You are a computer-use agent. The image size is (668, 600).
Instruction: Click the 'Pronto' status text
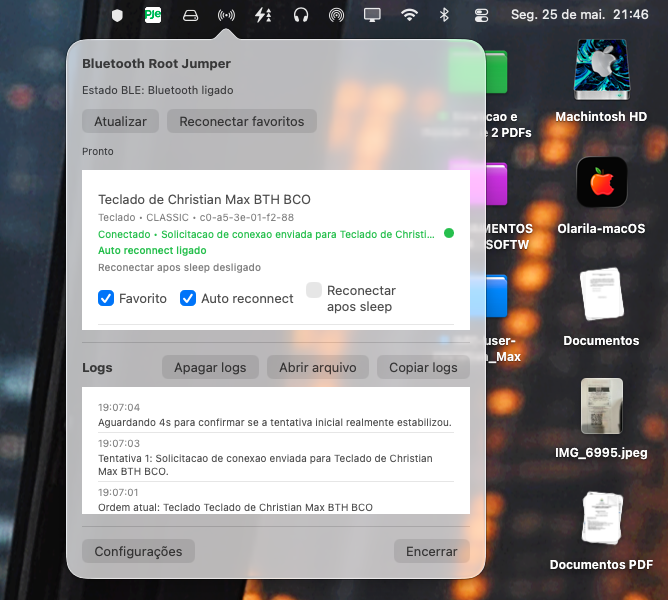pos(98,151)
